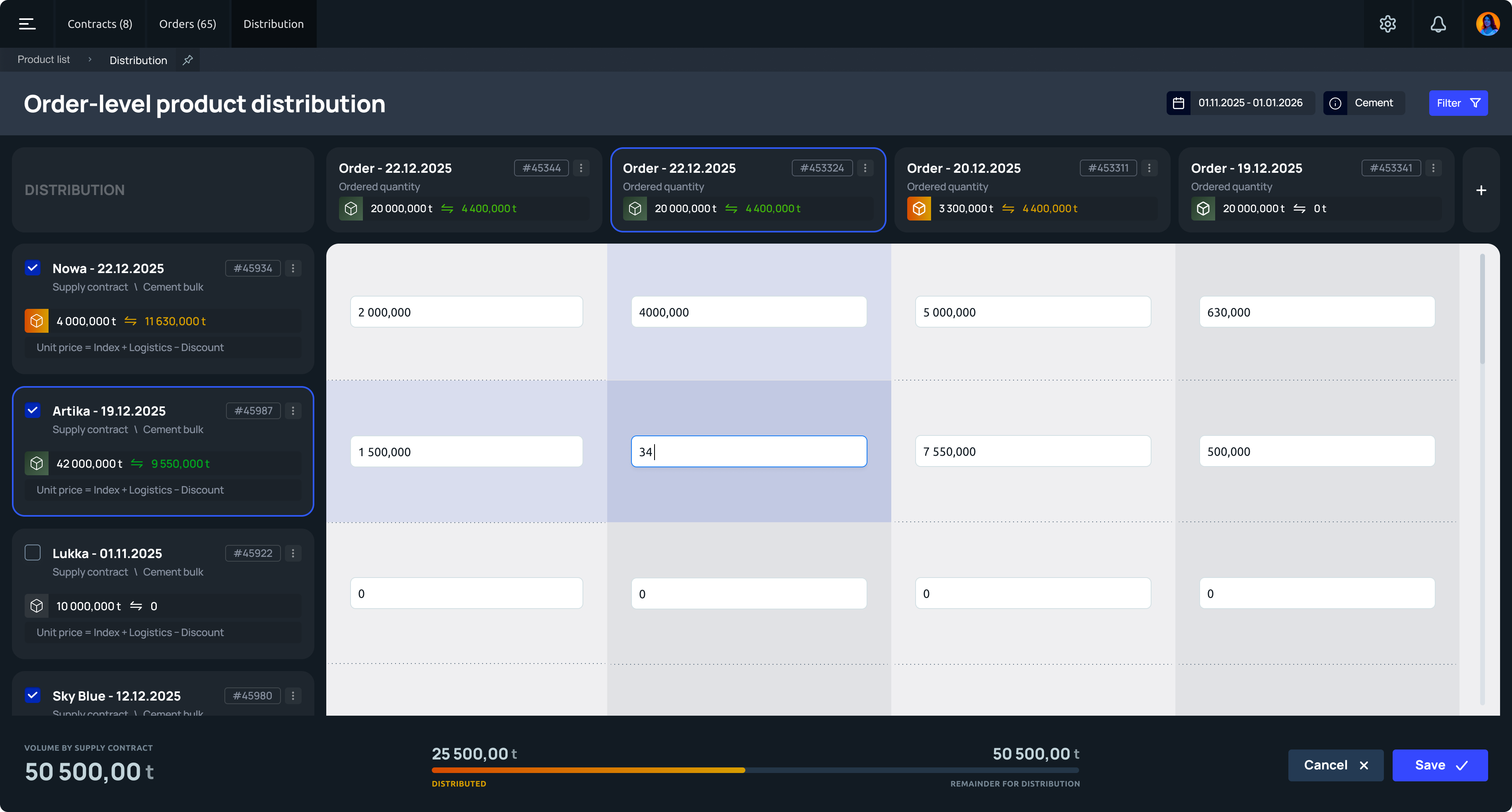Click calendar icon beside date range
The image size is (1512, 812).
(x=1178, y=103)
